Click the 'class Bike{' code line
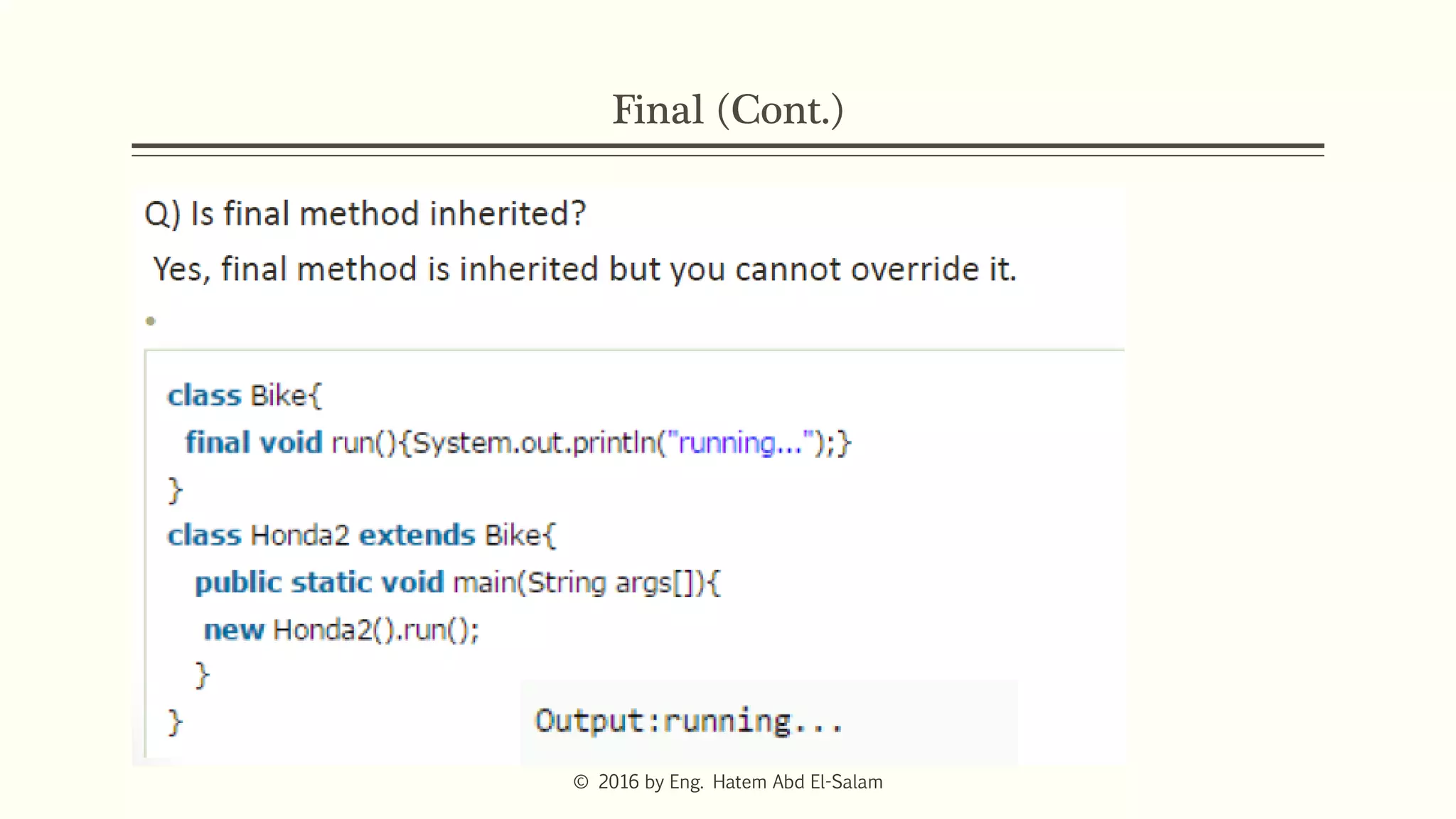1456x819 pixels. pos(245,396)
